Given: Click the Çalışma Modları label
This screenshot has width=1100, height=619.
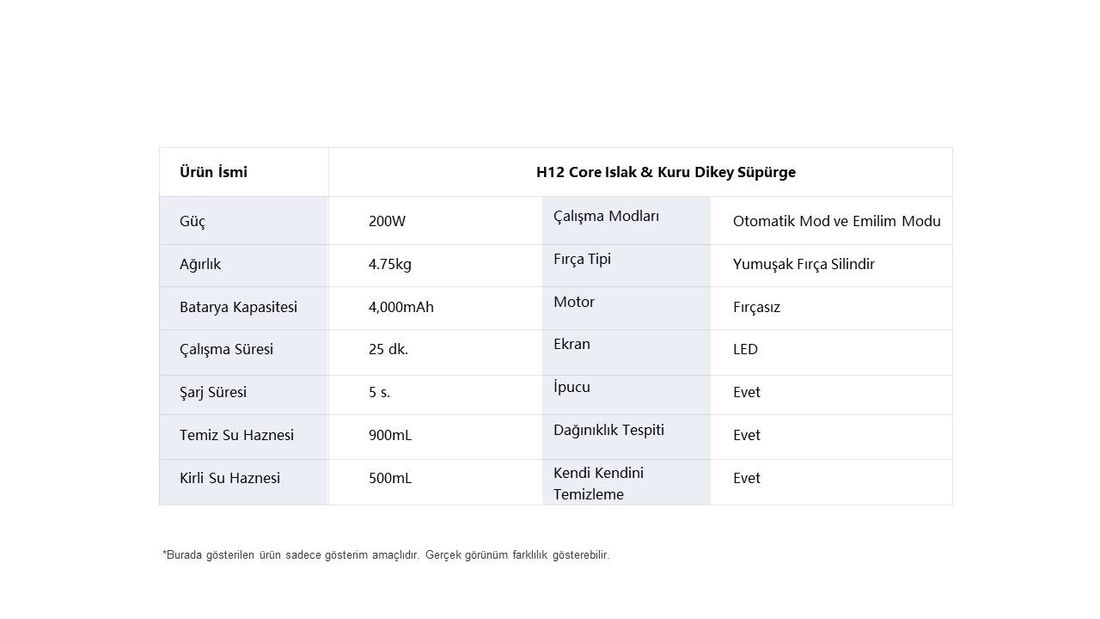Looking at the screenshot, I should pos(606,216).
